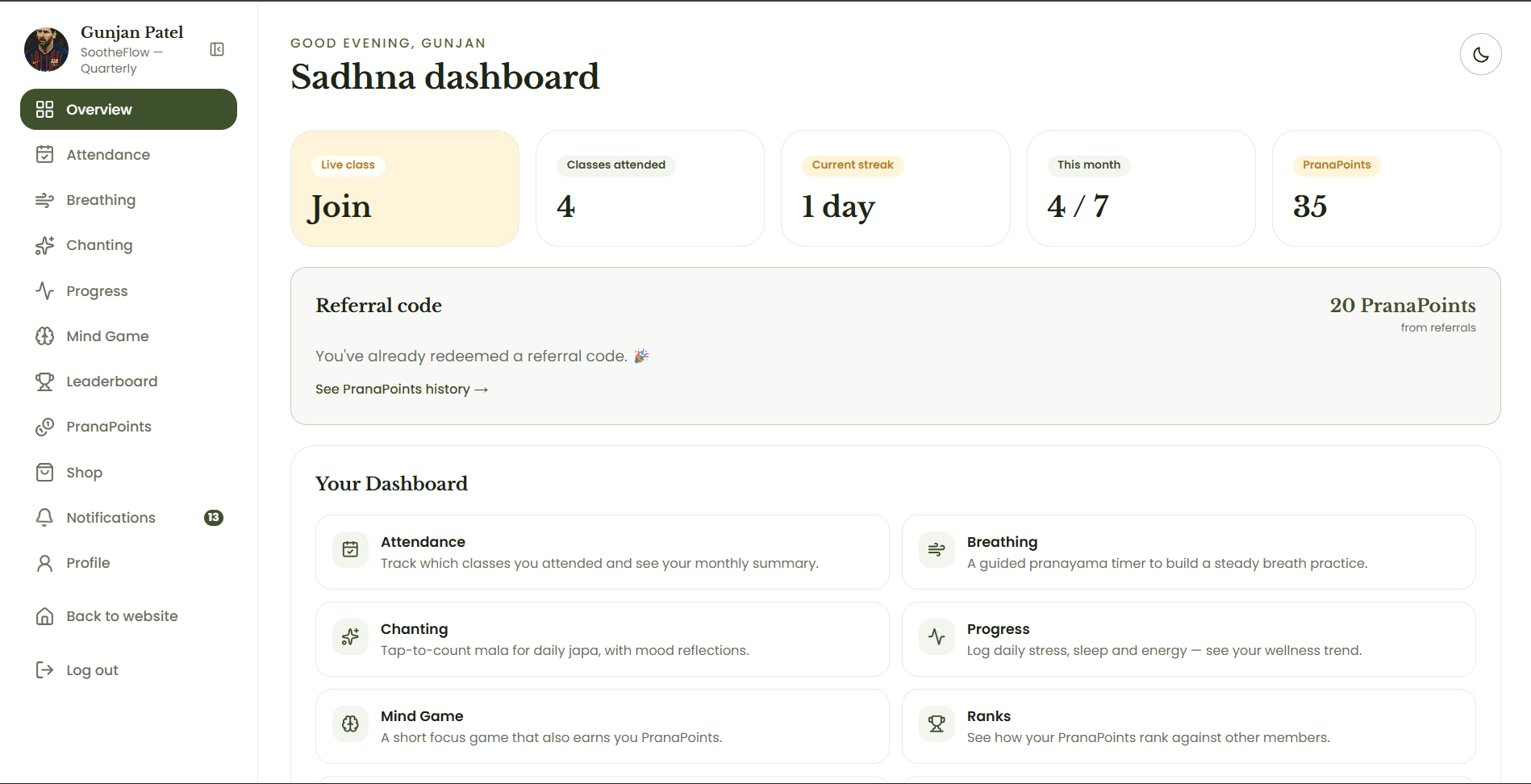This screenshot has width=1531, height=784.
Task: Open the Breathing dashboard card
Action: [x=1189, y=553]
